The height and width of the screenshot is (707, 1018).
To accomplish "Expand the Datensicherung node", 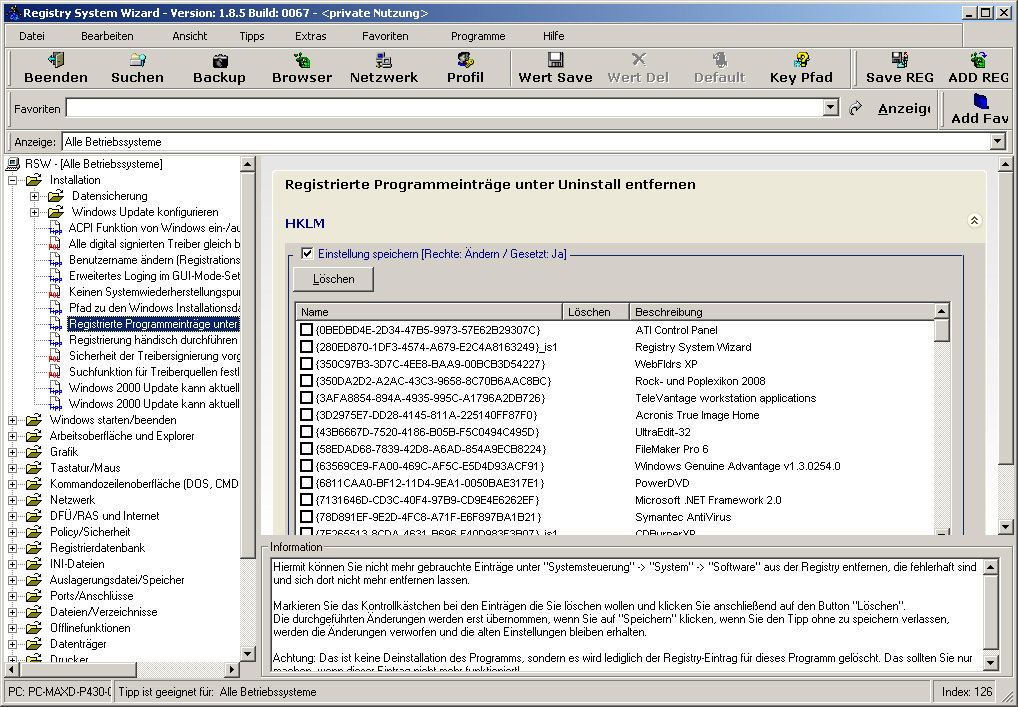I will tap(34, 196).
